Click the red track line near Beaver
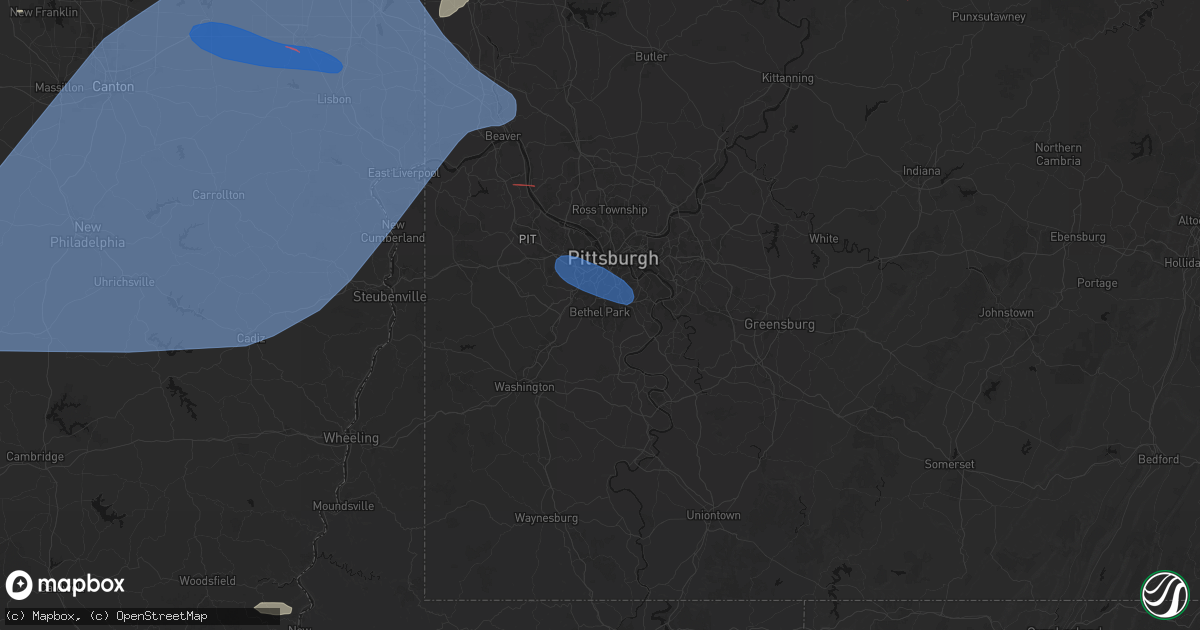Viewport: 1200px width, 630px height. [524, 185]
